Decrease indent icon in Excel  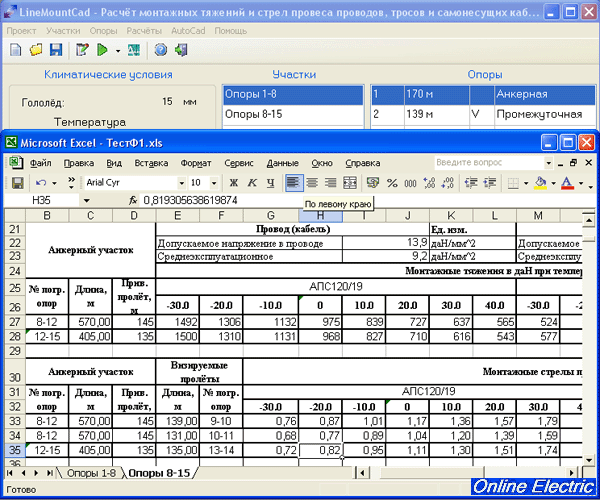(471, 183)
